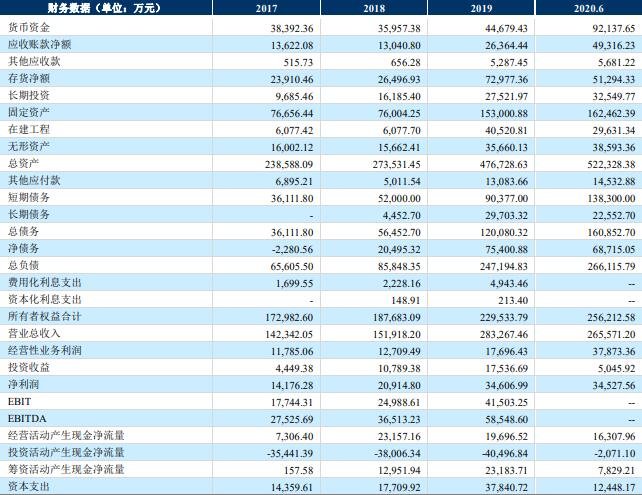
Task: Click the value 29,703.32 for 长期债务
Action: 506,215
